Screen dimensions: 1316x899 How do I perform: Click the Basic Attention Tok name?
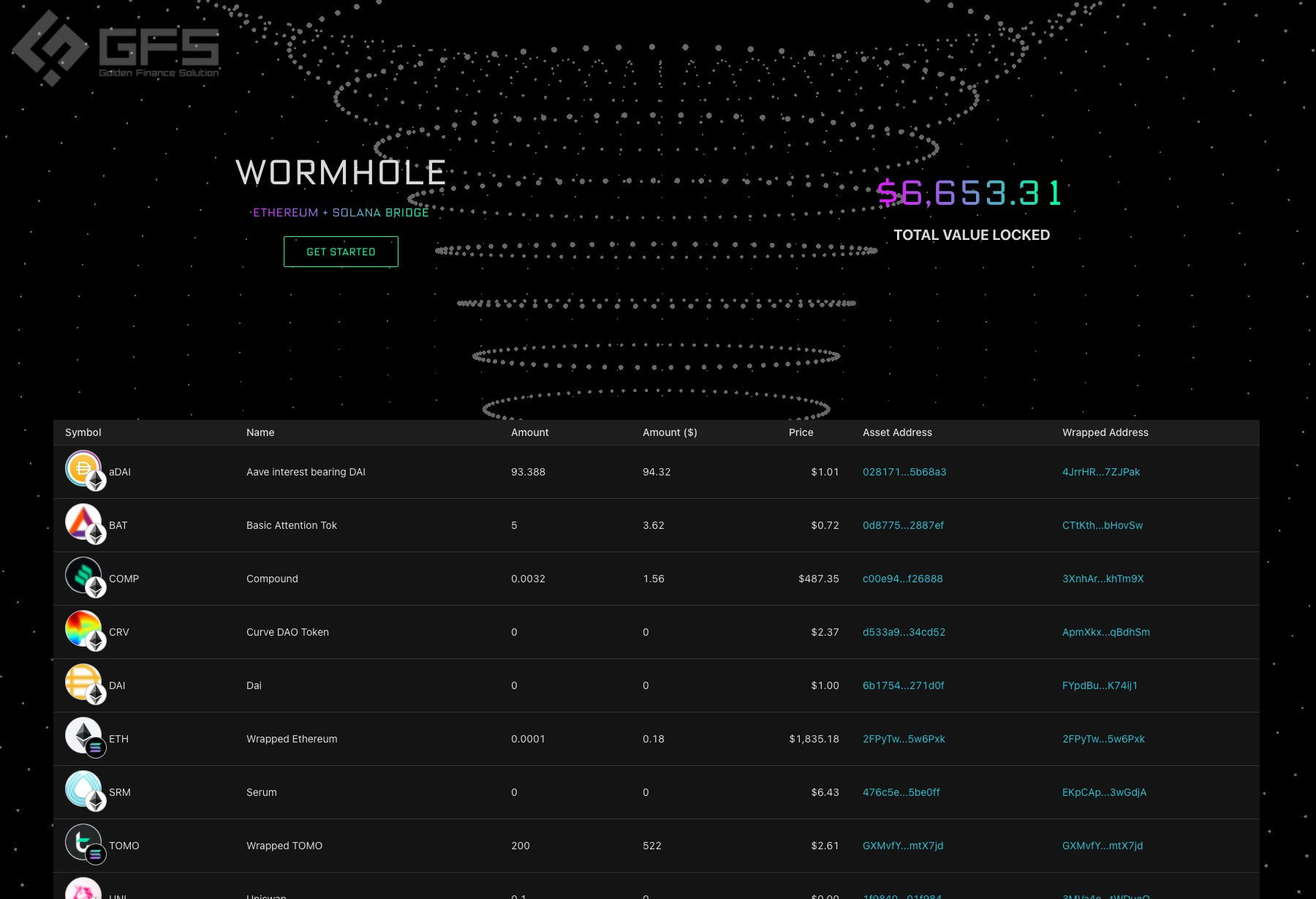click(x=292, y=525)
